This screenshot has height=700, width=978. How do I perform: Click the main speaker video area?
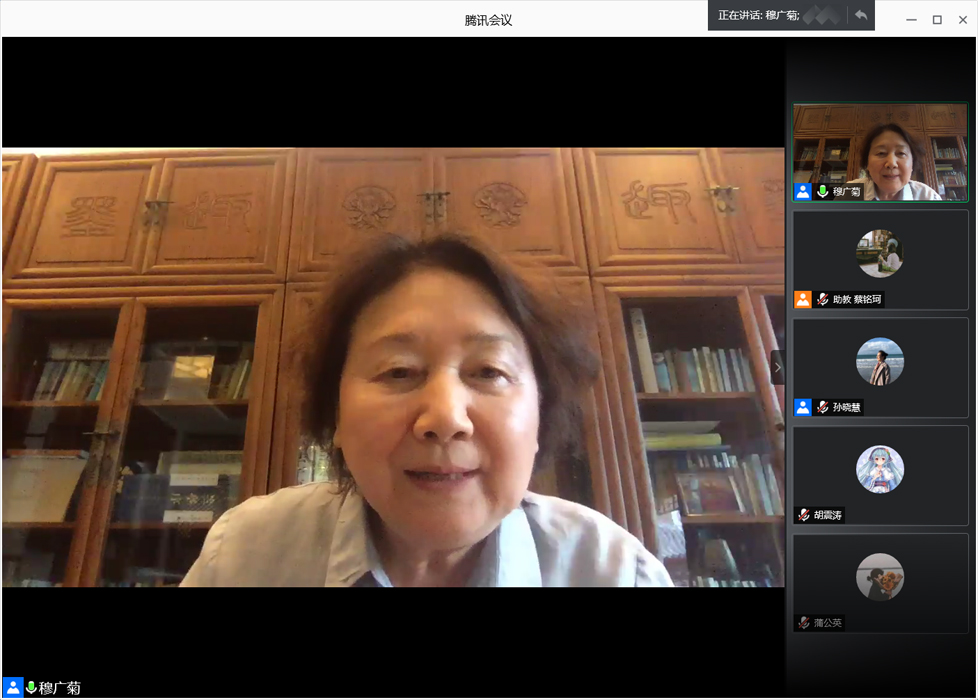coord(392,367)
